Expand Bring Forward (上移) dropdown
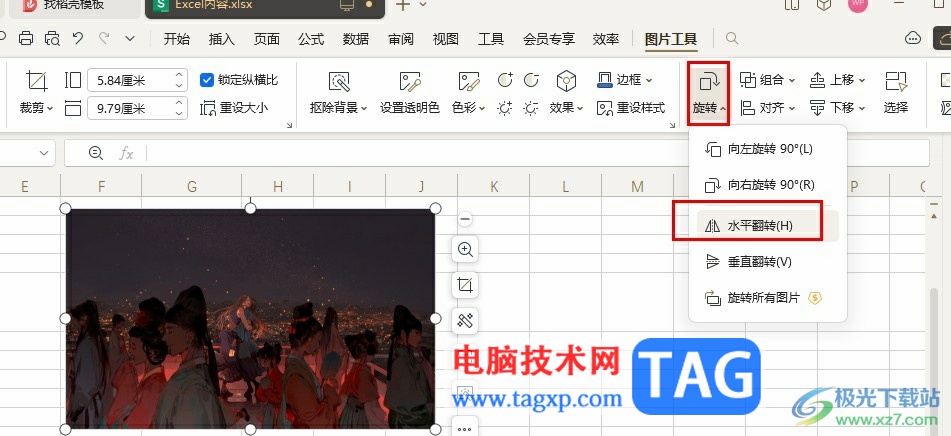Image resolution: width=951 pixels, height=436 pixels. [x=862, y=80]
